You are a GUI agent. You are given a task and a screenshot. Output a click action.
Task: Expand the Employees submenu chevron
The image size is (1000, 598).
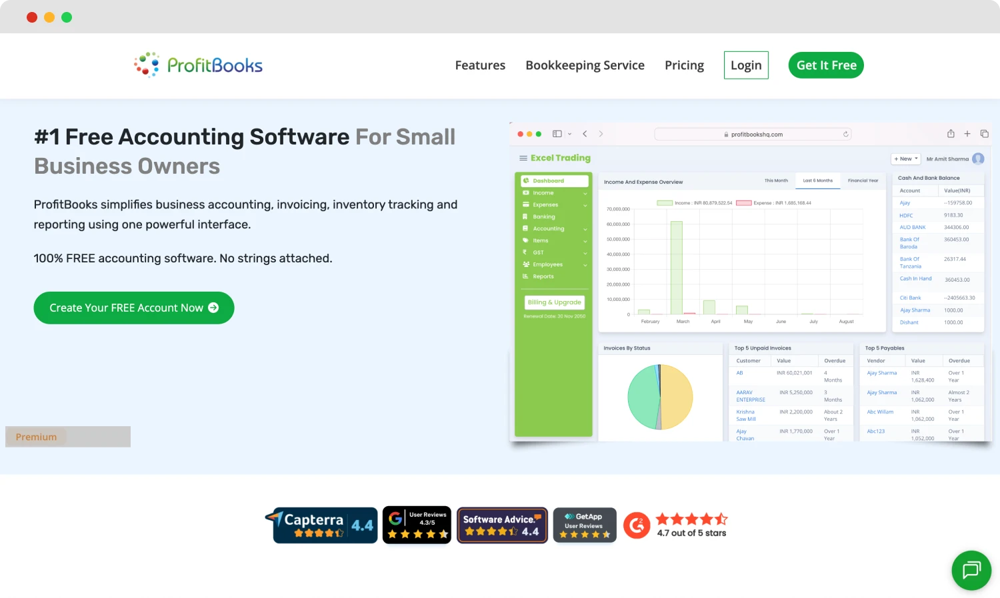point(586,265)
